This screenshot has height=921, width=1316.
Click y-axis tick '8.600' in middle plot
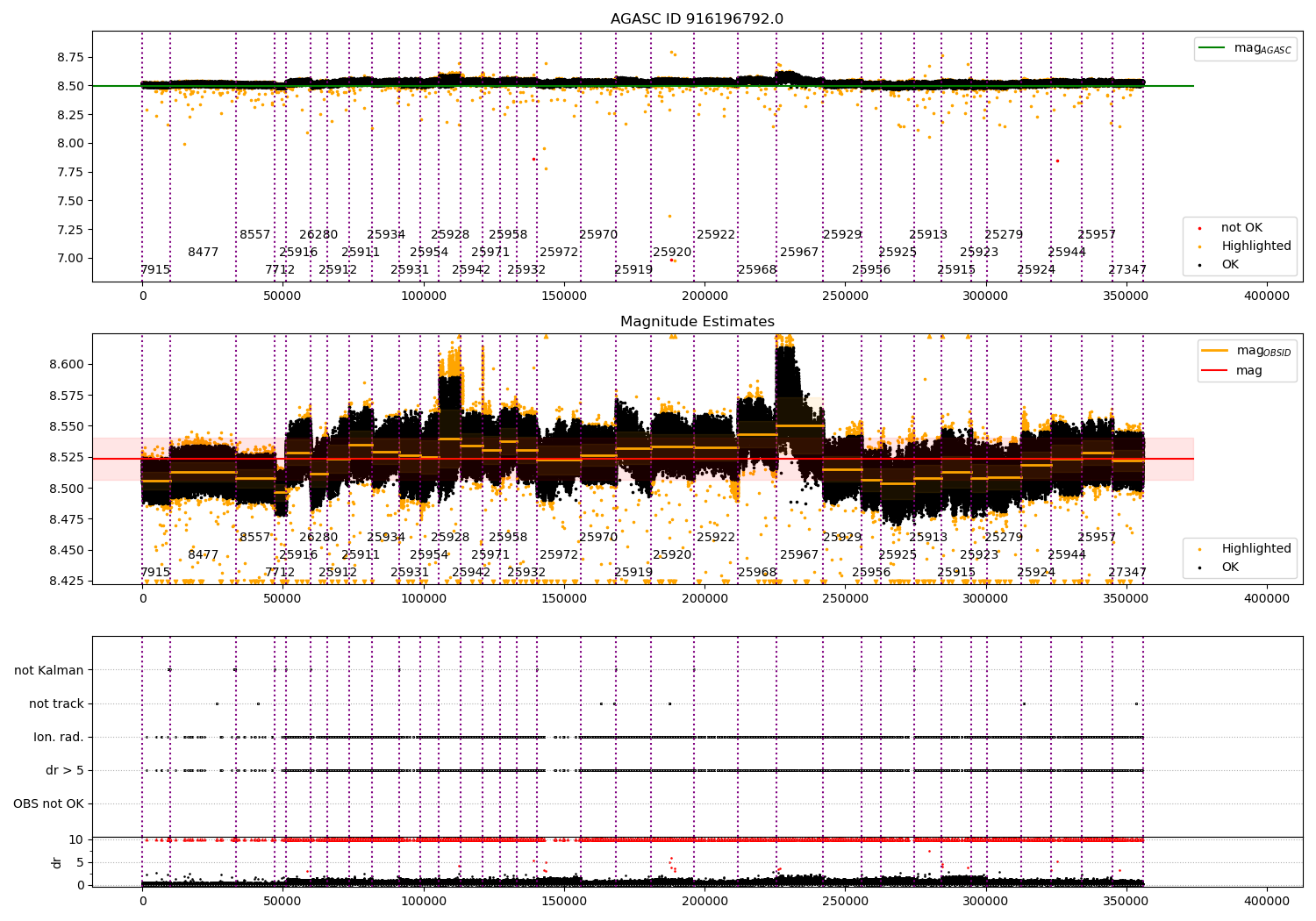coord(67,364)
